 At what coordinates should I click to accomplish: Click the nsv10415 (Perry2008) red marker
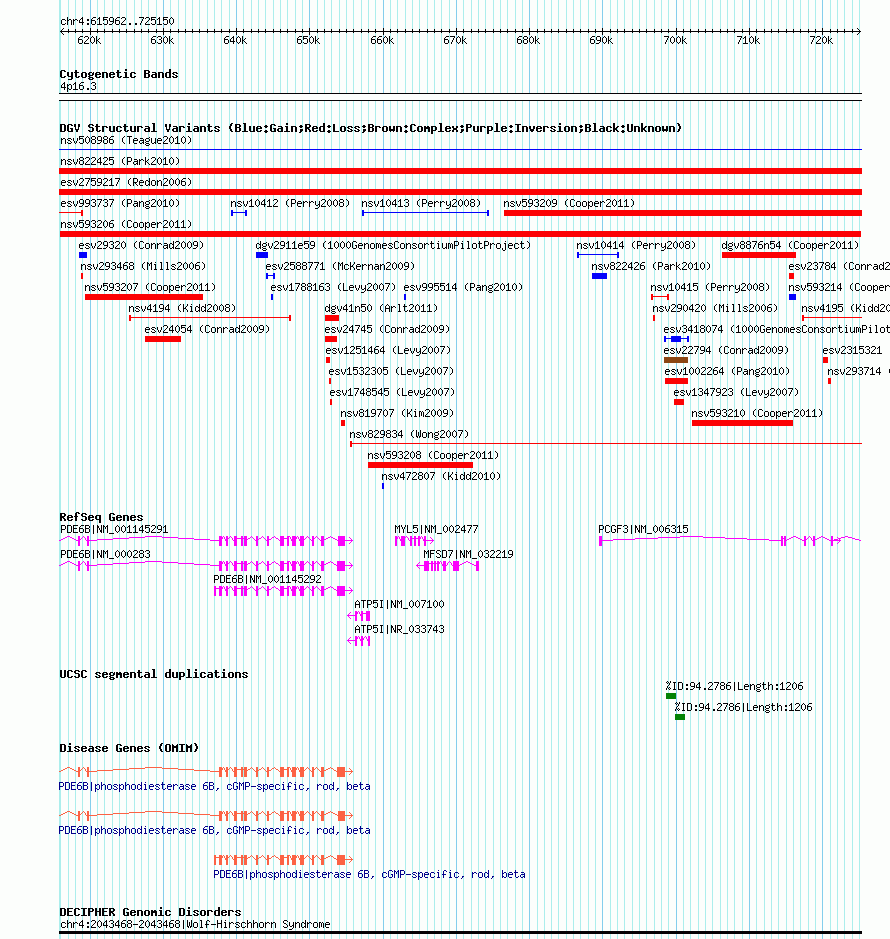click(659, 297)
